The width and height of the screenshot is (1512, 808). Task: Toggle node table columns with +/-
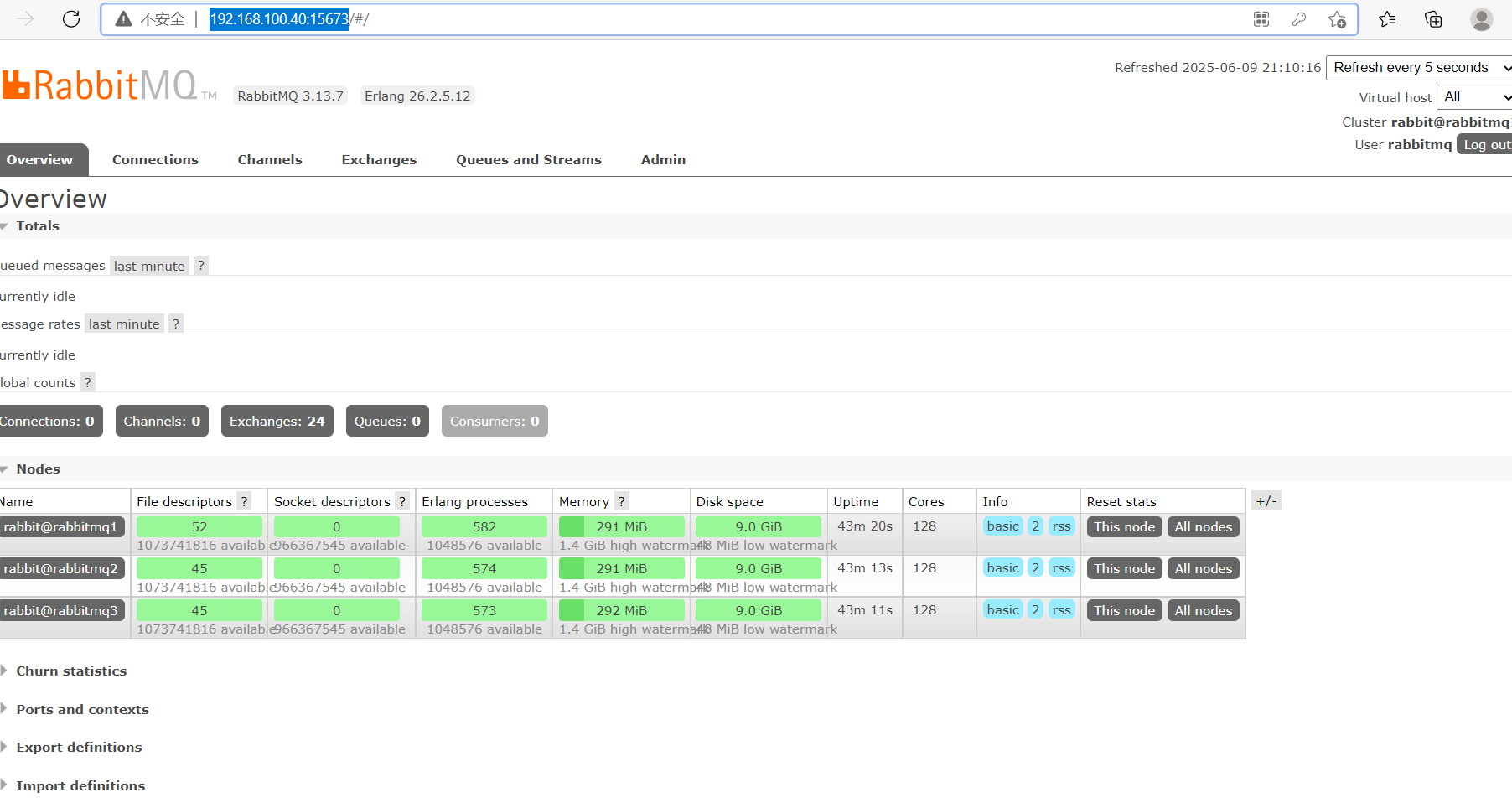(x=1266, y=501)
